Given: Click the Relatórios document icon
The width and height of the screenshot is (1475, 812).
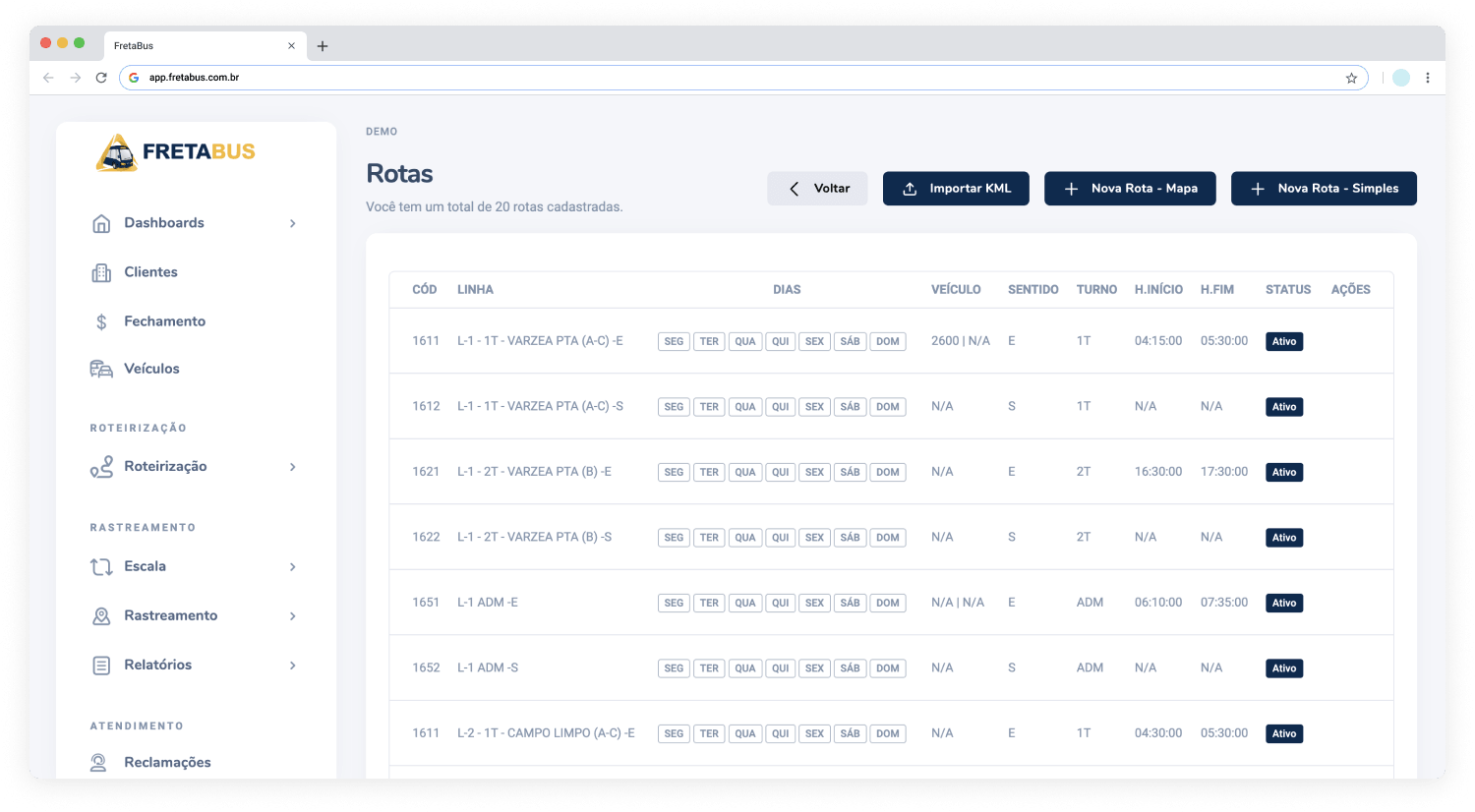Looking at the screenshot, I should tap(100, 664).
